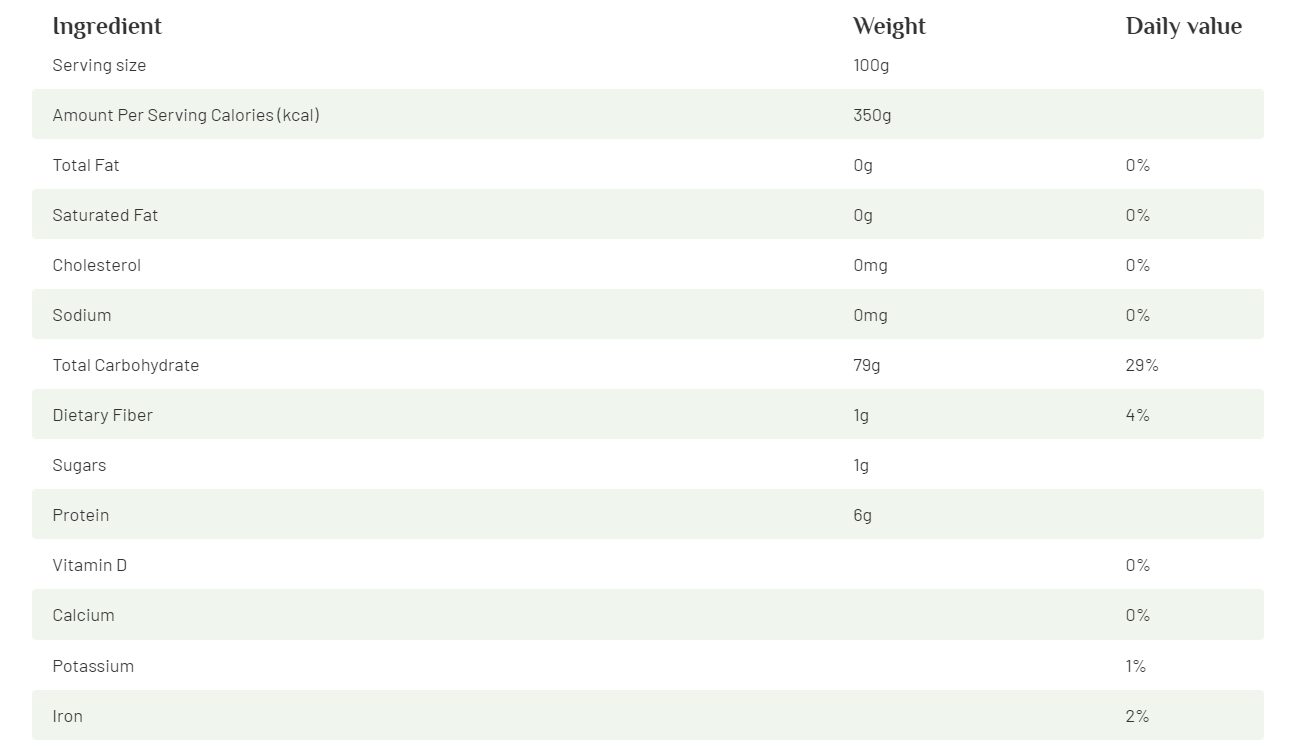
Task: Select the Total Carbohydrate row label
Action: click(126, 365)
